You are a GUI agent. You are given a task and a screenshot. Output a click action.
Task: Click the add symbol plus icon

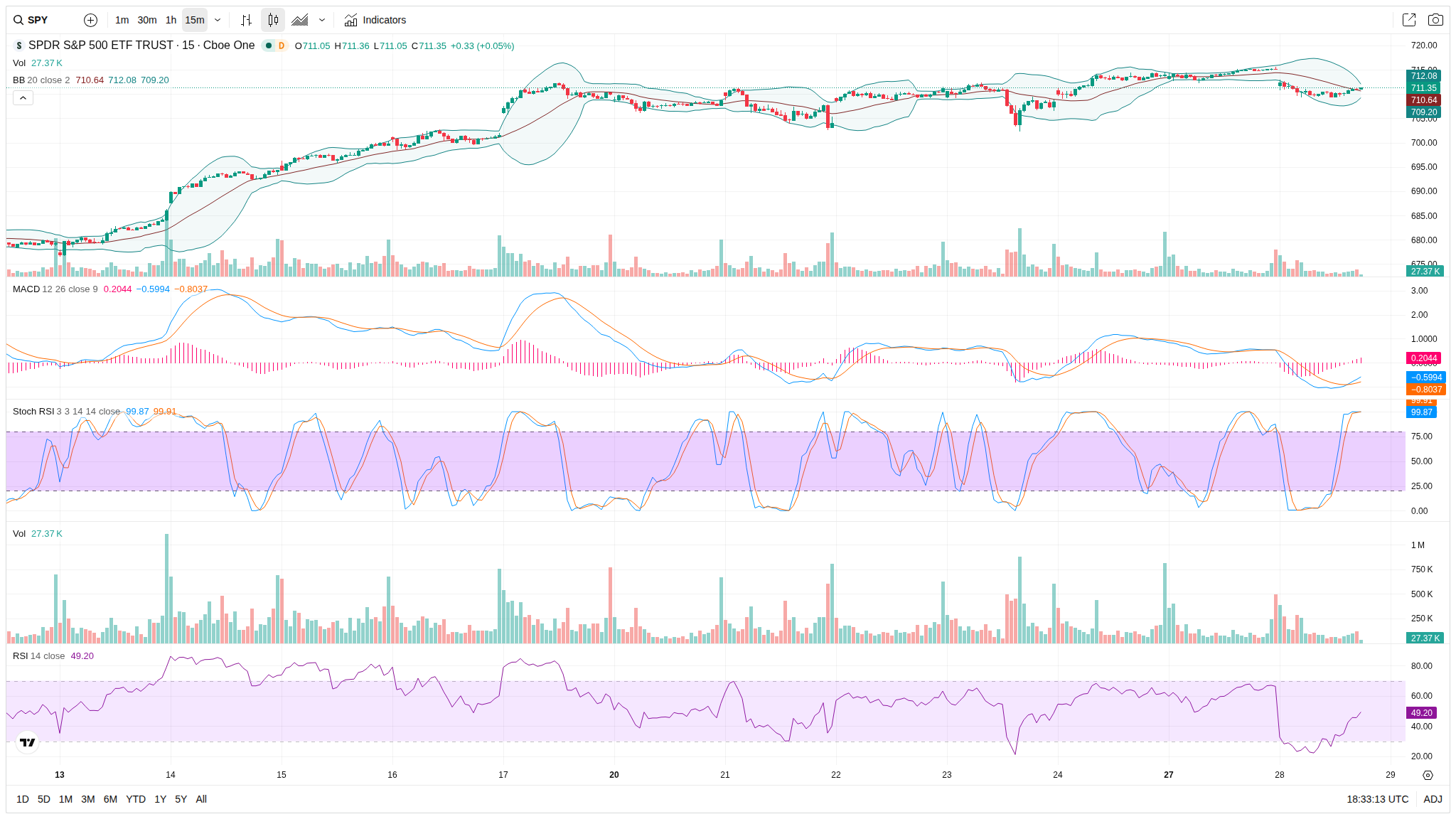click(90, 20)
